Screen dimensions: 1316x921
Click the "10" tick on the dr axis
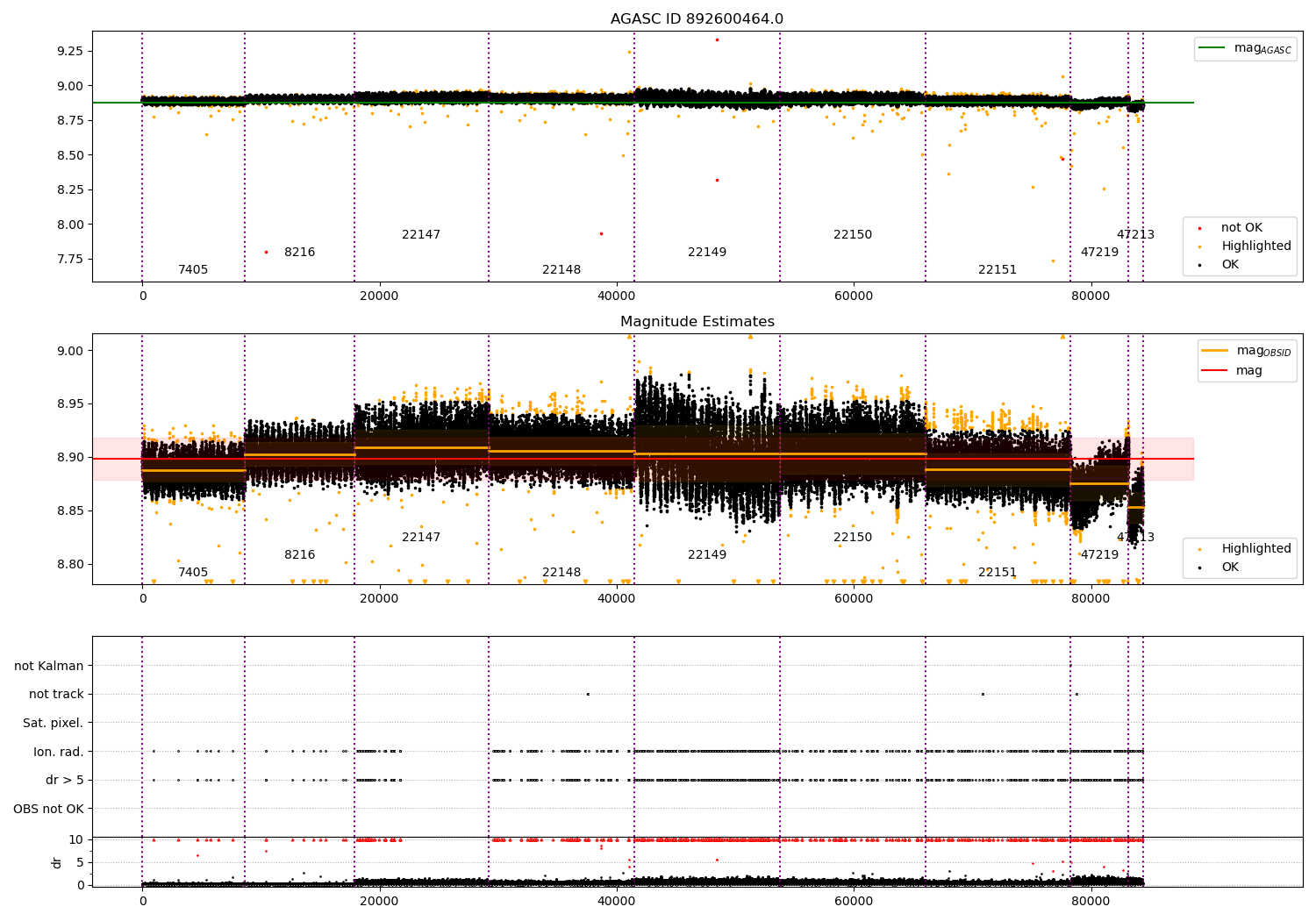point(76,839)
